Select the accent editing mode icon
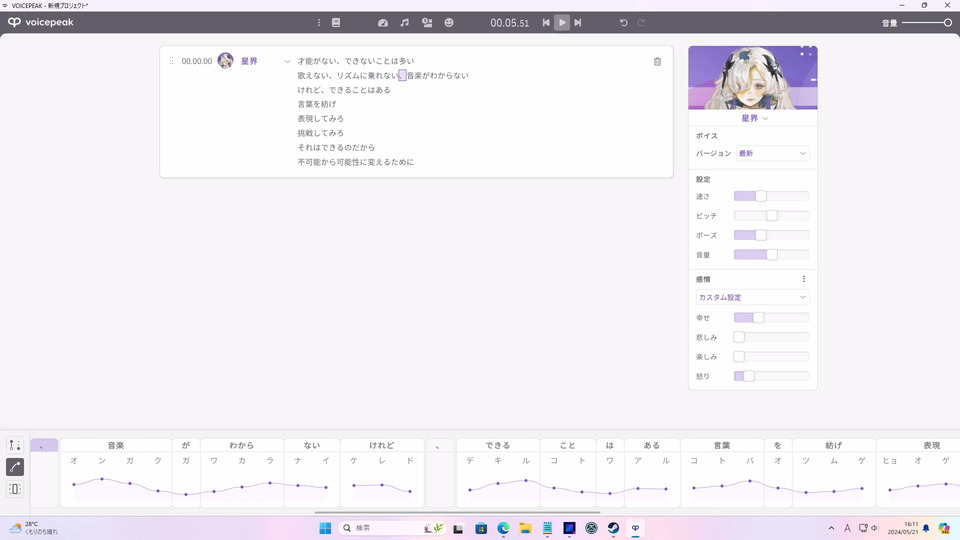960x540 pixels. 15,445
